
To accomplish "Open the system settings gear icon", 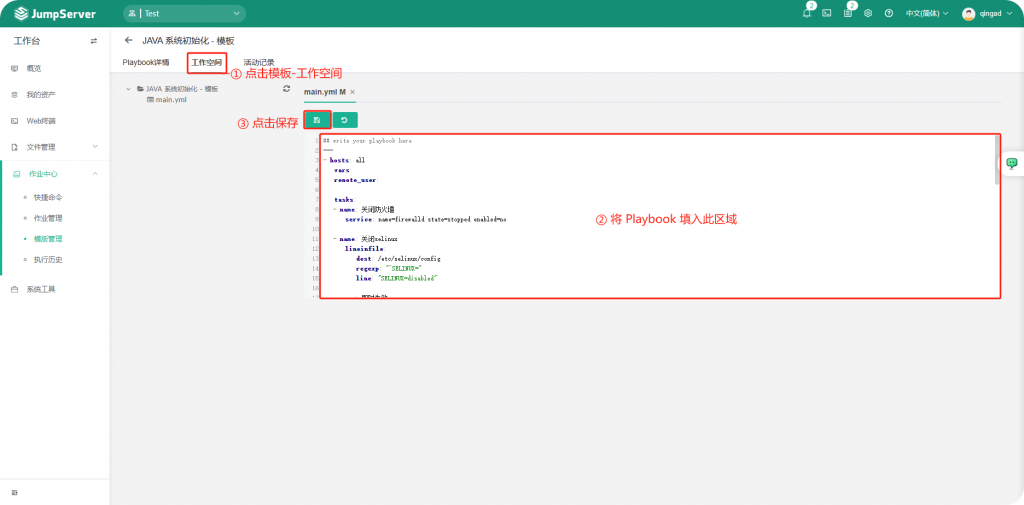I will (868, 13).
